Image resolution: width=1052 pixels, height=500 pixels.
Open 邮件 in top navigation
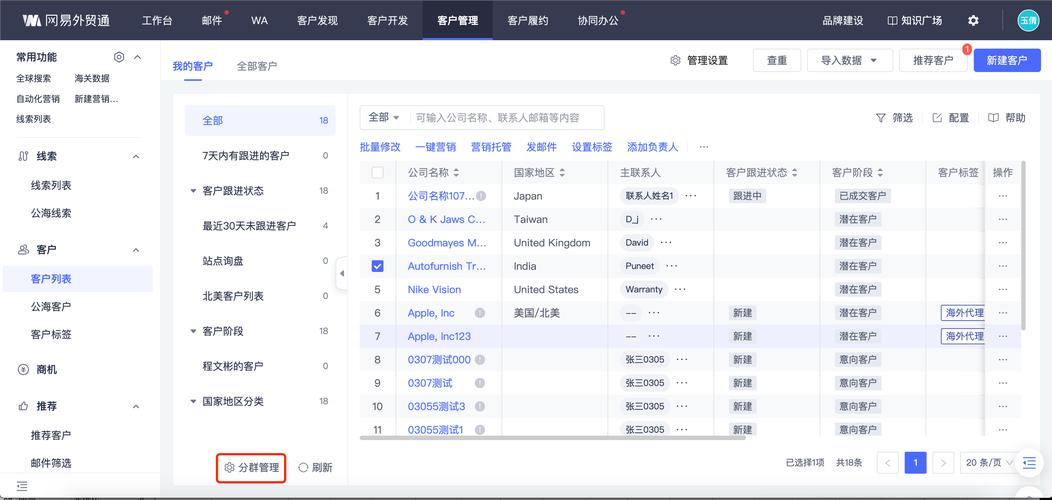click(212, 20)
